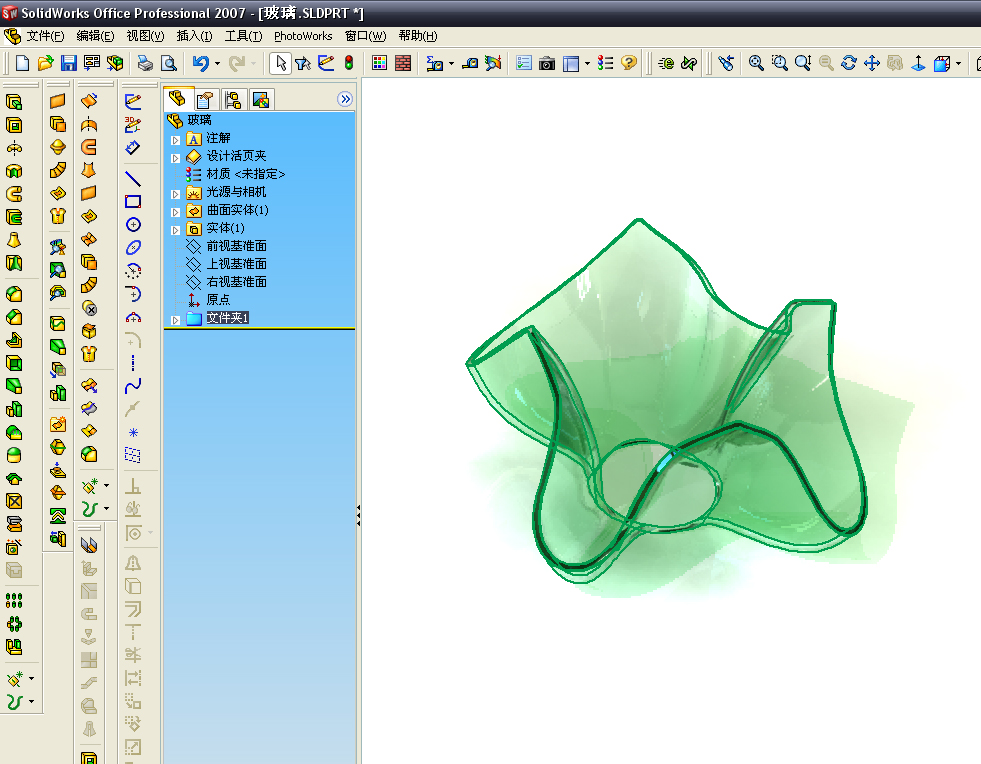The image size is (981, 764).
Task: Save the current part
Action: 68,63
